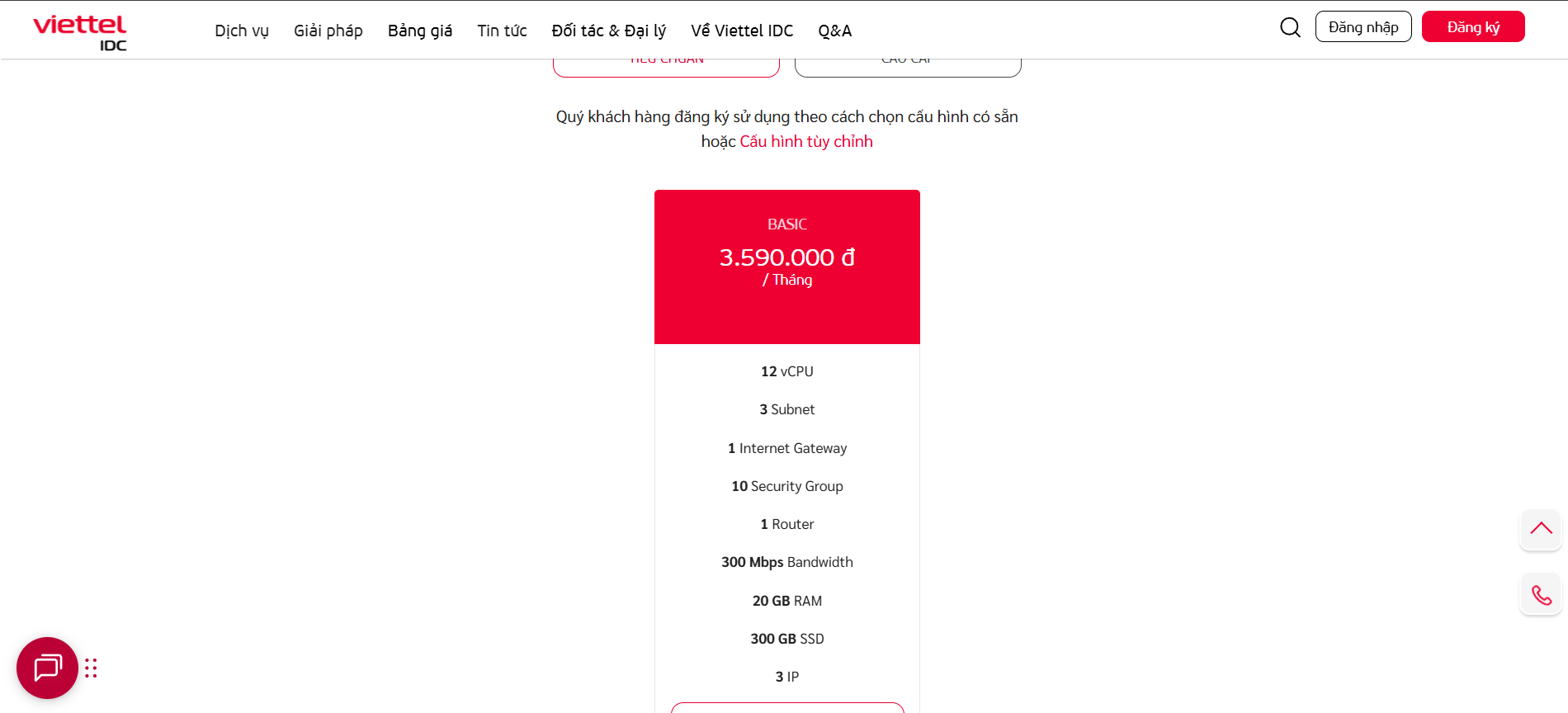
Task: Go to the Q&A page
Action: point(835,31)
